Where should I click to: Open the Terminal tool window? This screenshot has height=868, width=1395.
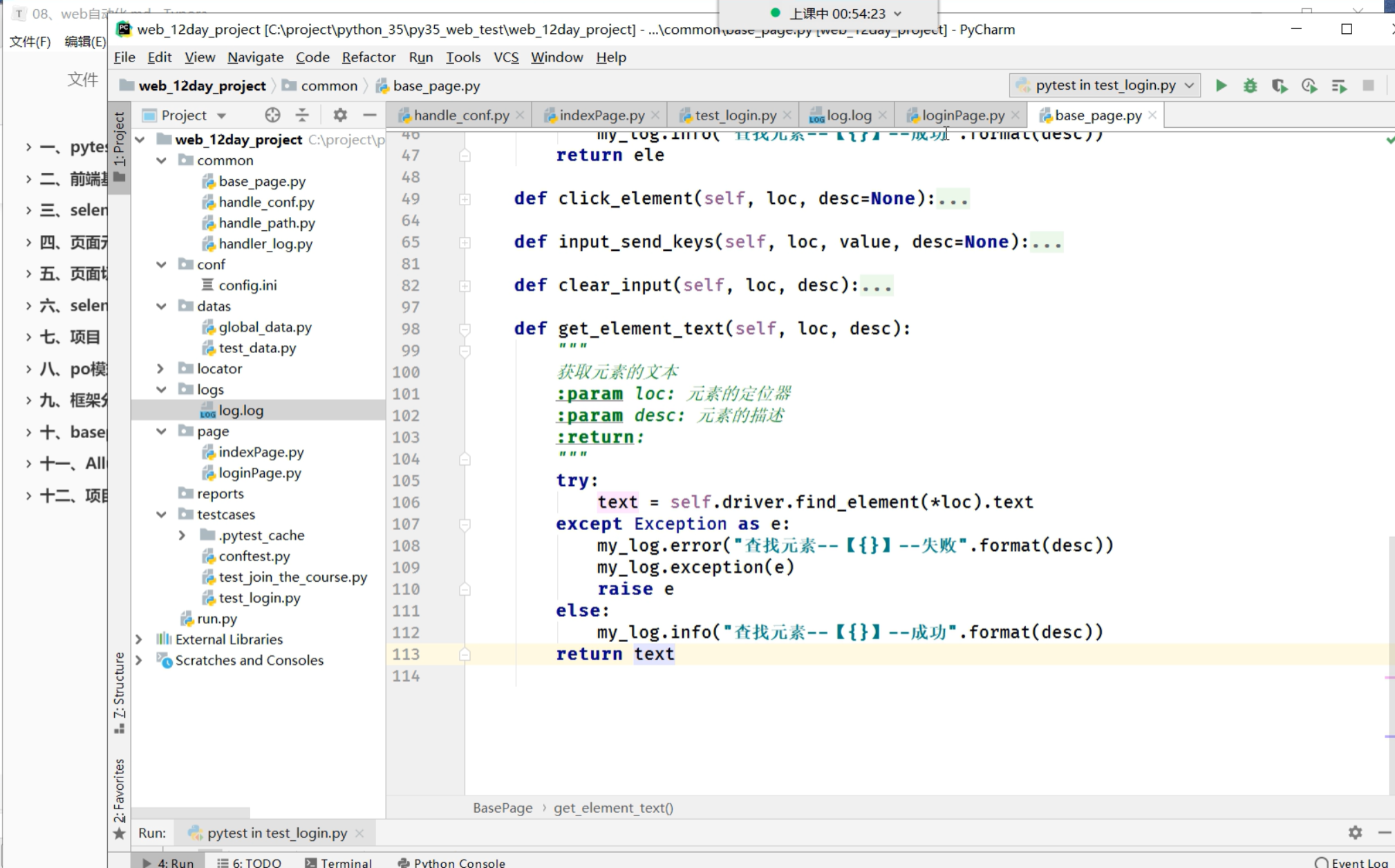coord(339,862)
